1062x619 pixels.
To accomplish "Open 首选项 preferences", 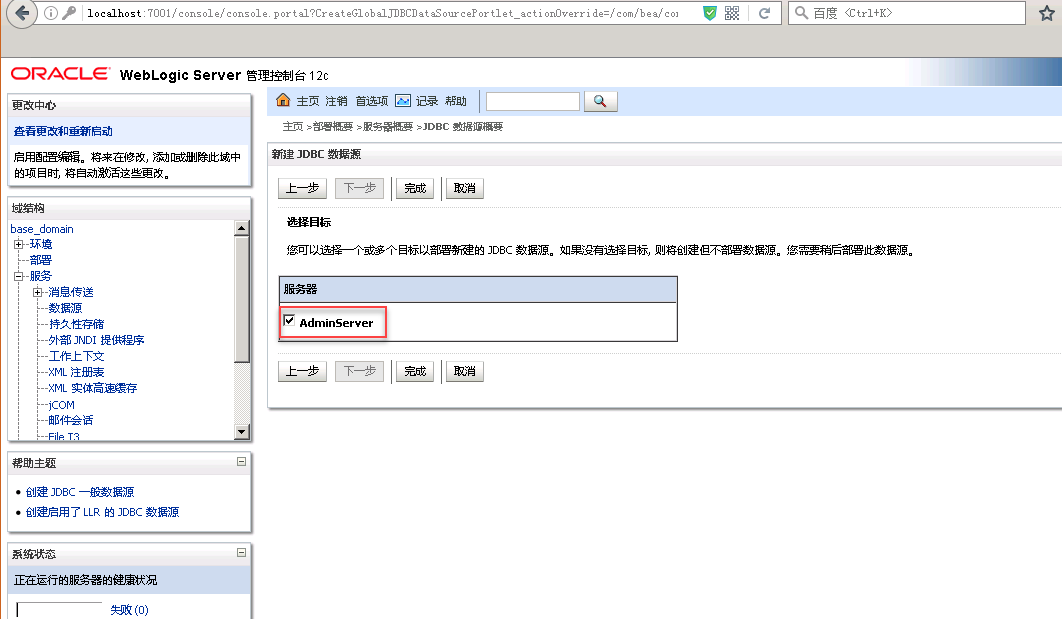I will [x=372, y=101].
